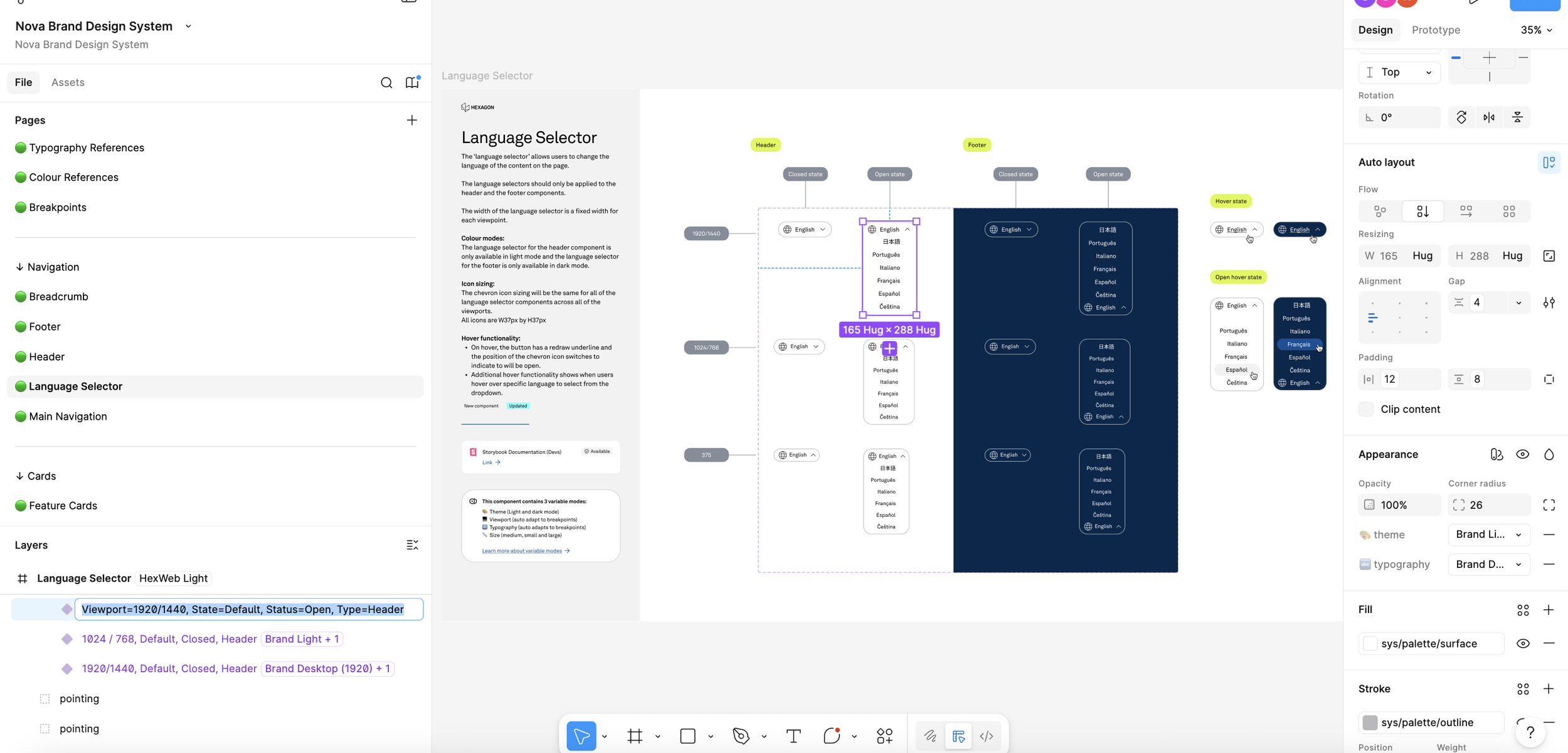Open the components actions tool

click(x=884, y=736)
